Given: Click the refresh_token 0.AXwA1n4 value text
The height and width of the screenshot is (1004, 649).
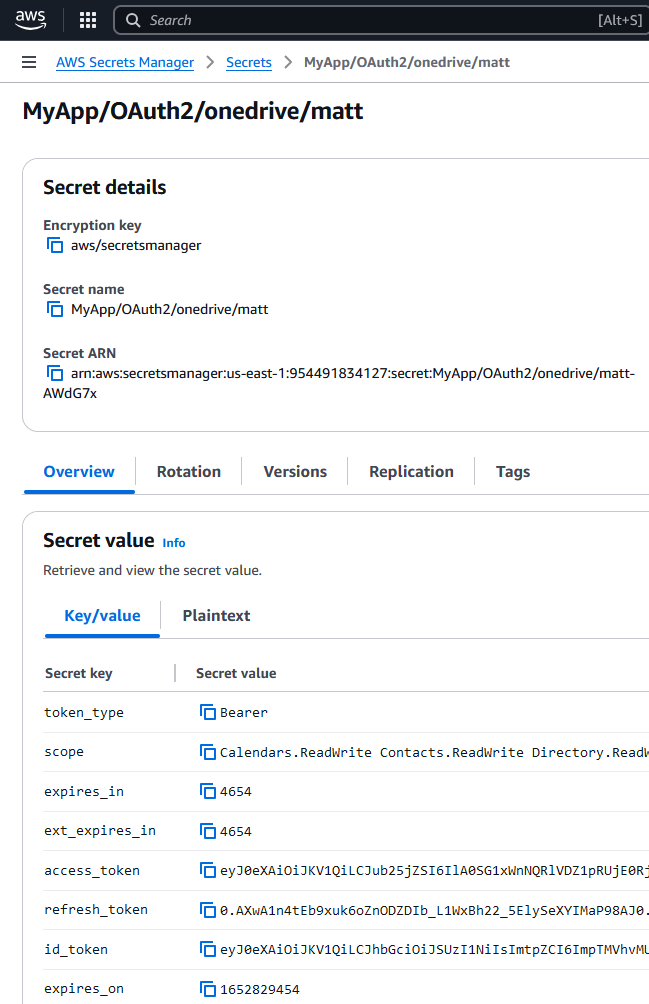Looking at the screenshot, I should (434, 910).
